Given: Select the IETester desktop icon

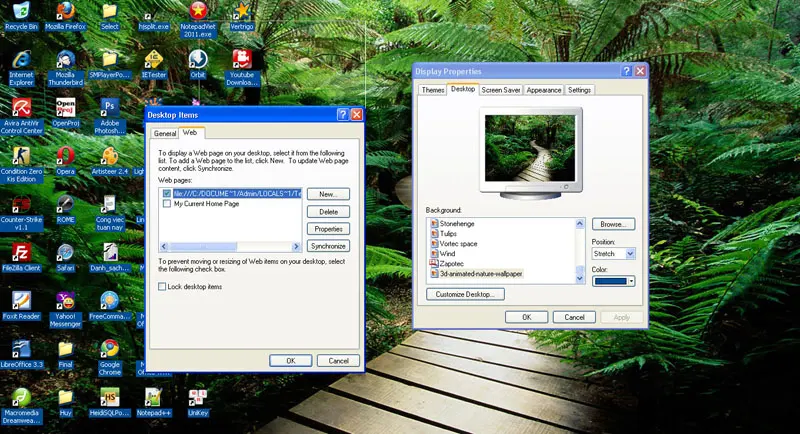Looking at the screenshot, I should pos(154,64).
